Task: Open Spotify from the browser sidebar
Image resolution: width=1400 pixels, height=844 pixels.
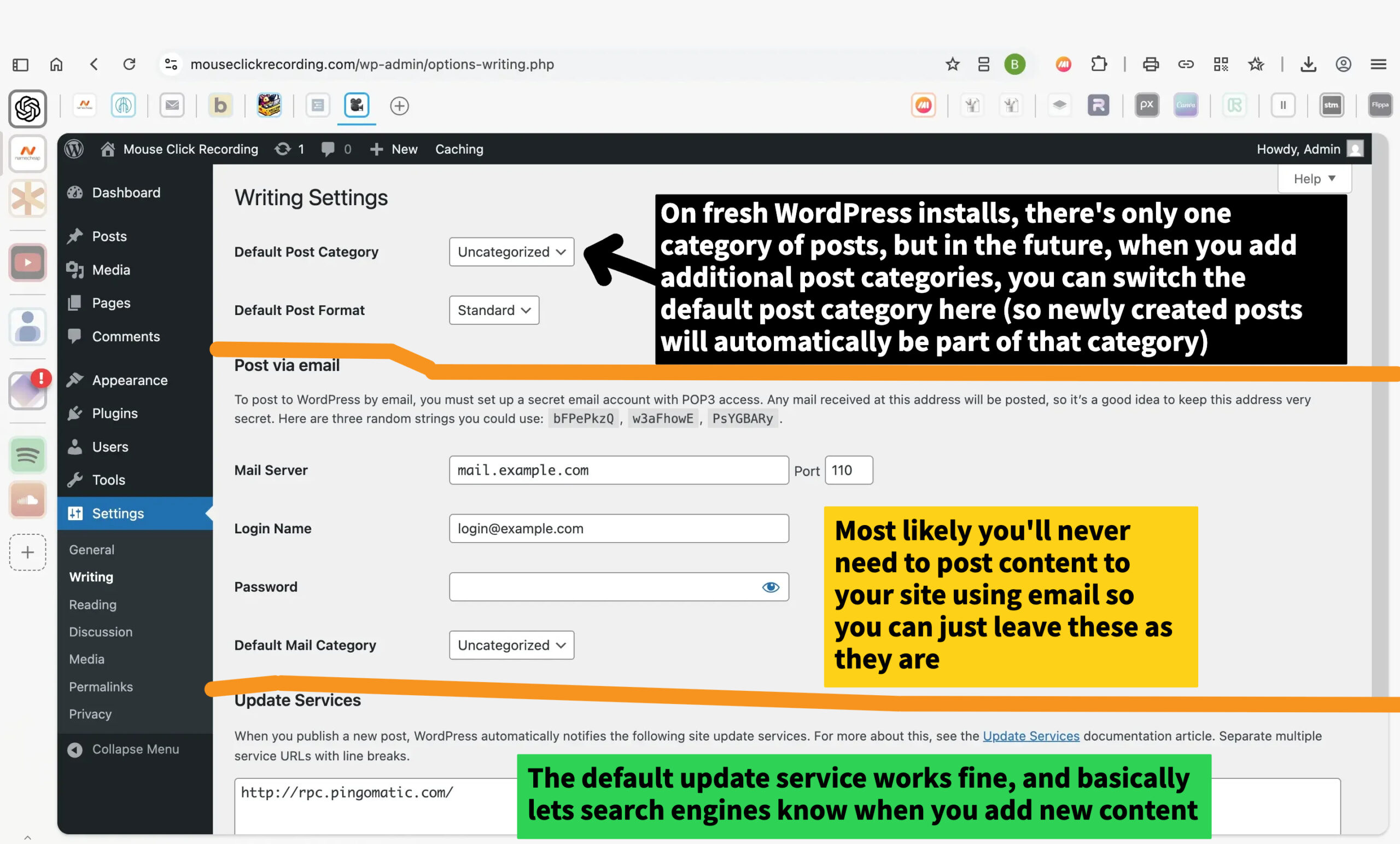Action: click(27, 455)
